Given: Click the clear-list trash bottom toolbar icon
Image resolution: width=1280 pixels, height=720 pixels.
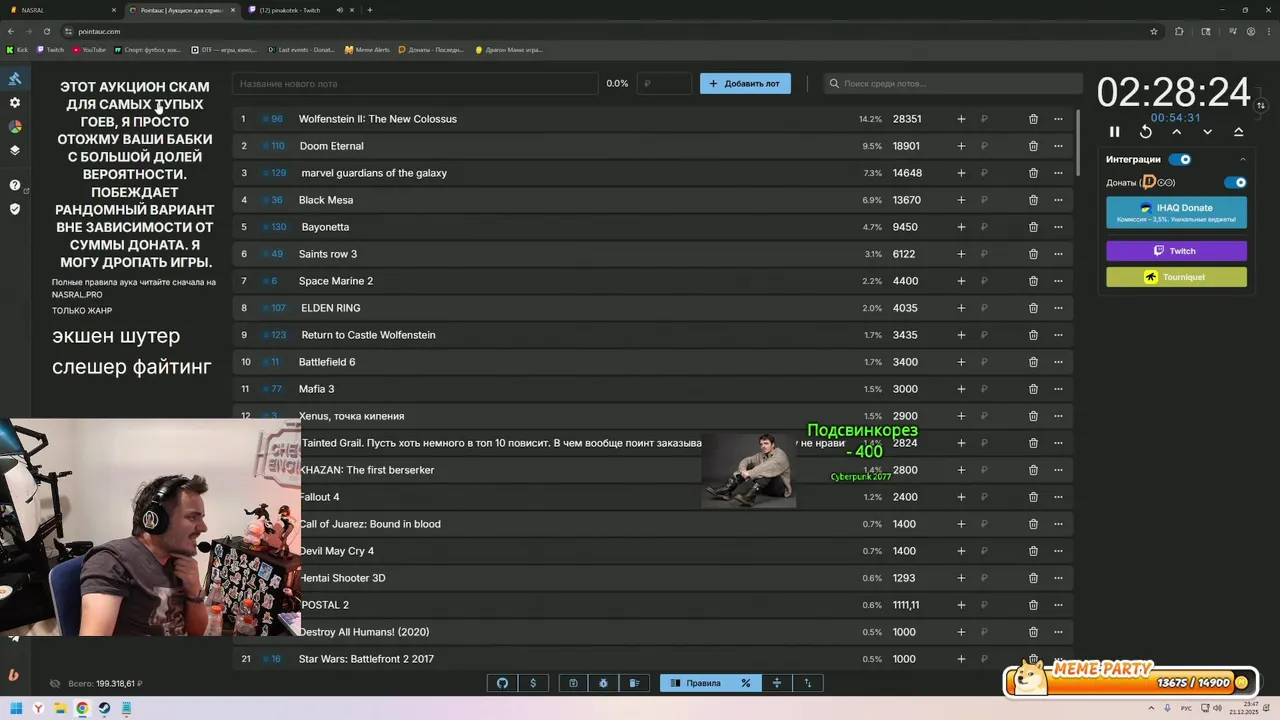Looking at the screenshot, I should tap(634, 683).
